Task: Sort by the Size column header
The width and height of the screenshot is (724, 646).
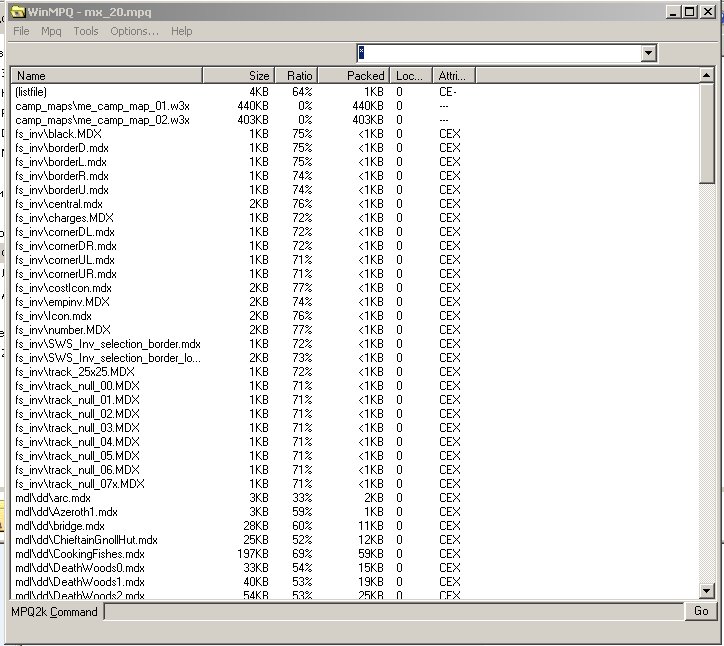Action: point(238,75)
